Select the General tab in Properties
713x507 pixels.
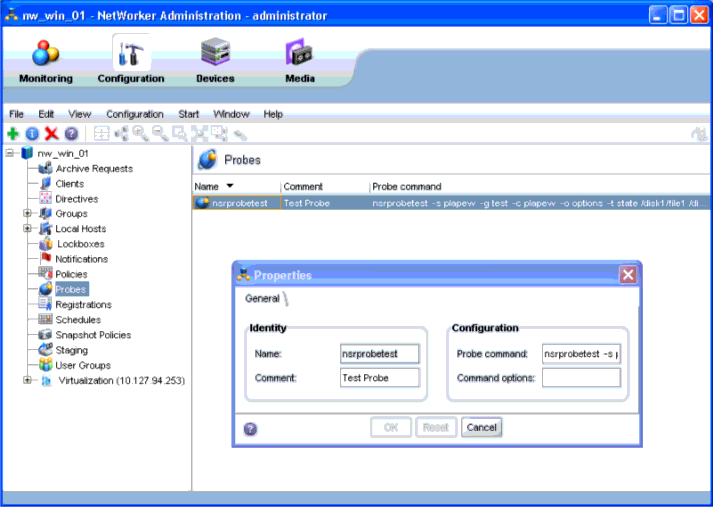pos(262,299)
